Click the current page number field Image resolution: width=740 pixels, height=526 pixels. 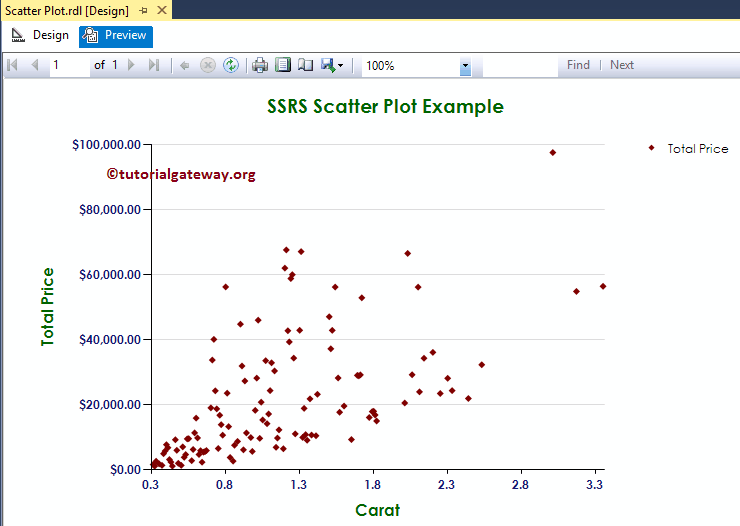coord(70,65)
